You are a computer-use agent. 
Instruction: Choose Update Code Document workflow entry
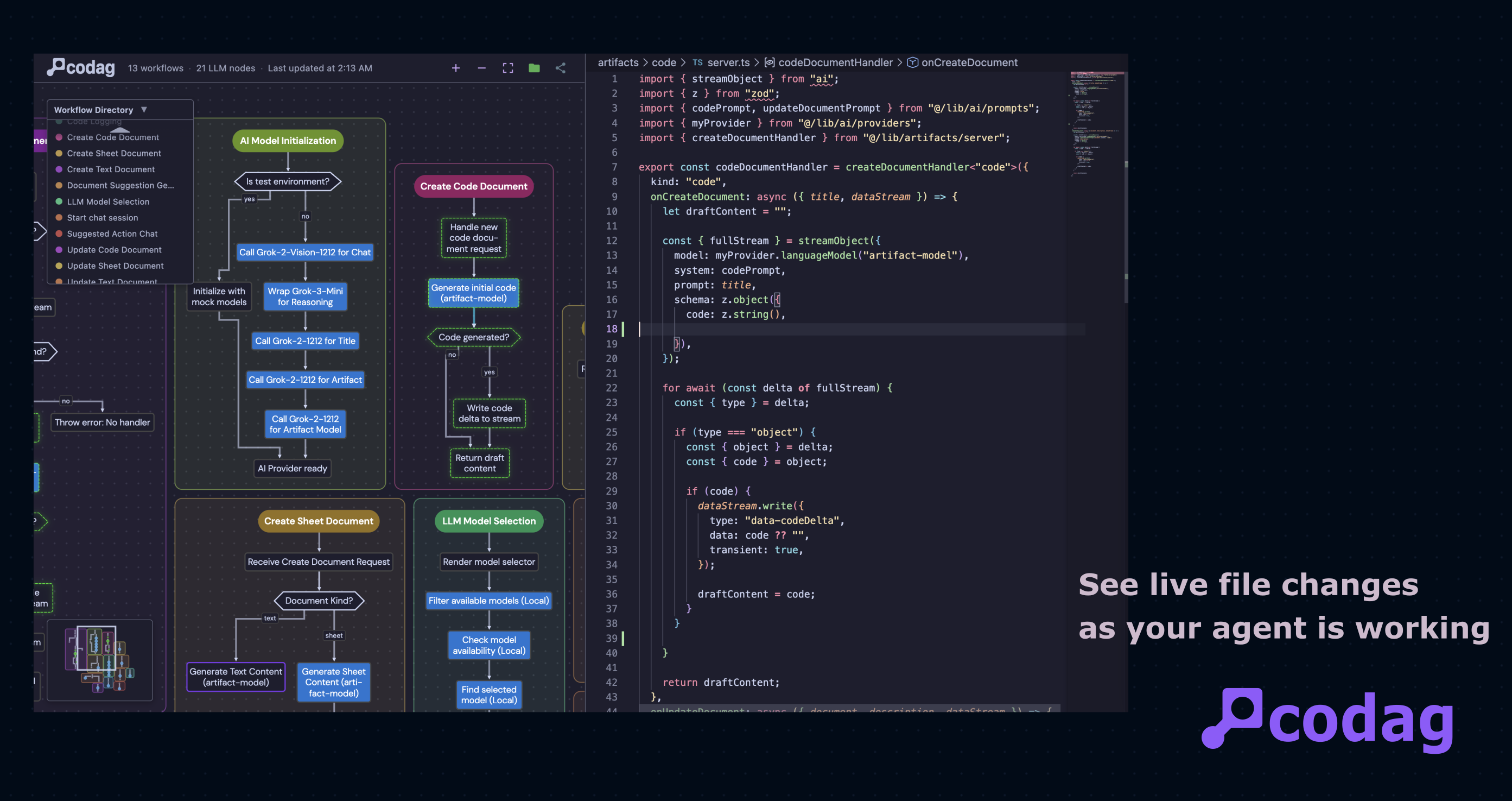coord(114,250)
